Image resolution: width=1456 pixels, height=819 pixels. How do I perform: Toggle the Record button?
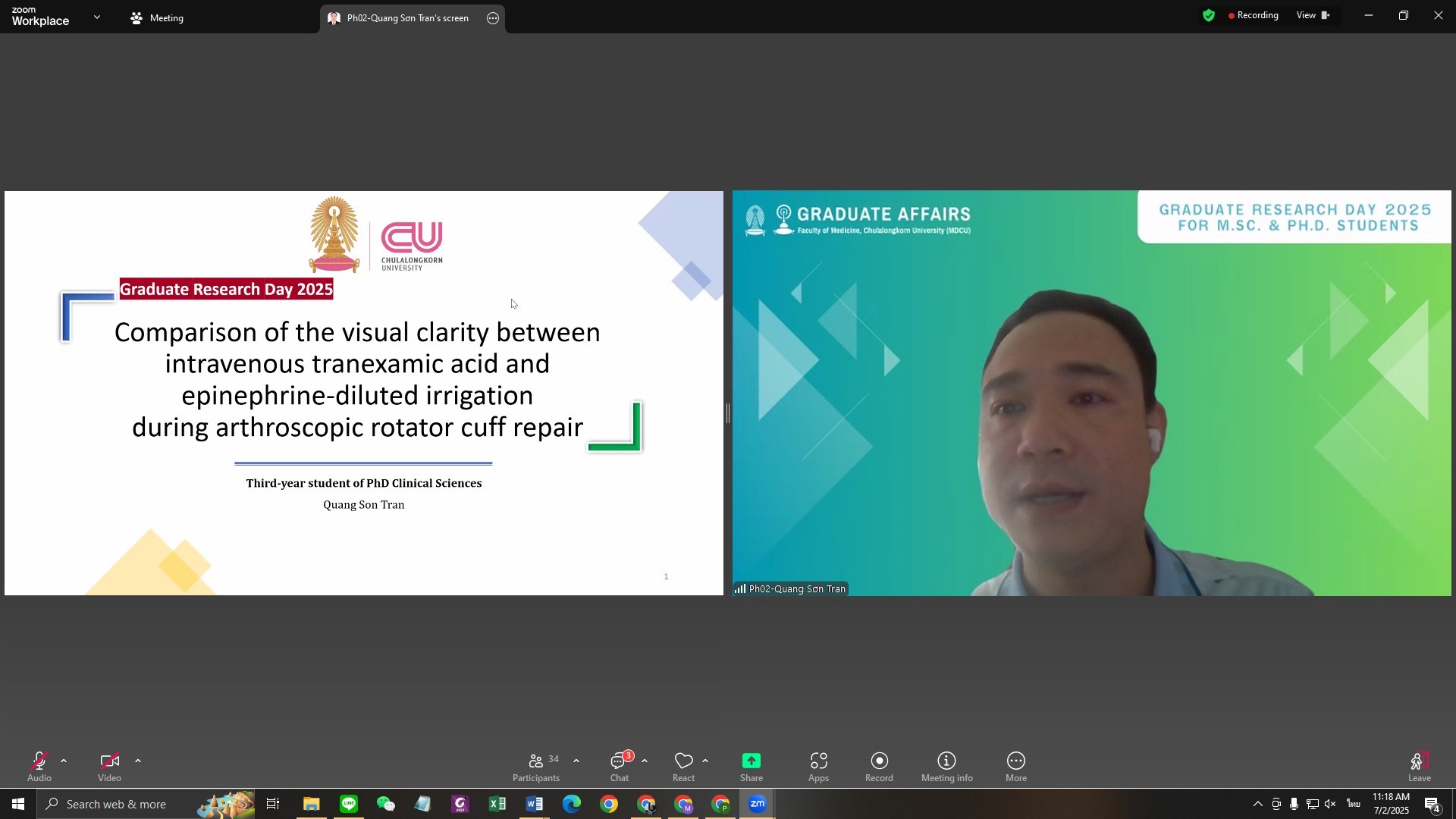point(879,767)
